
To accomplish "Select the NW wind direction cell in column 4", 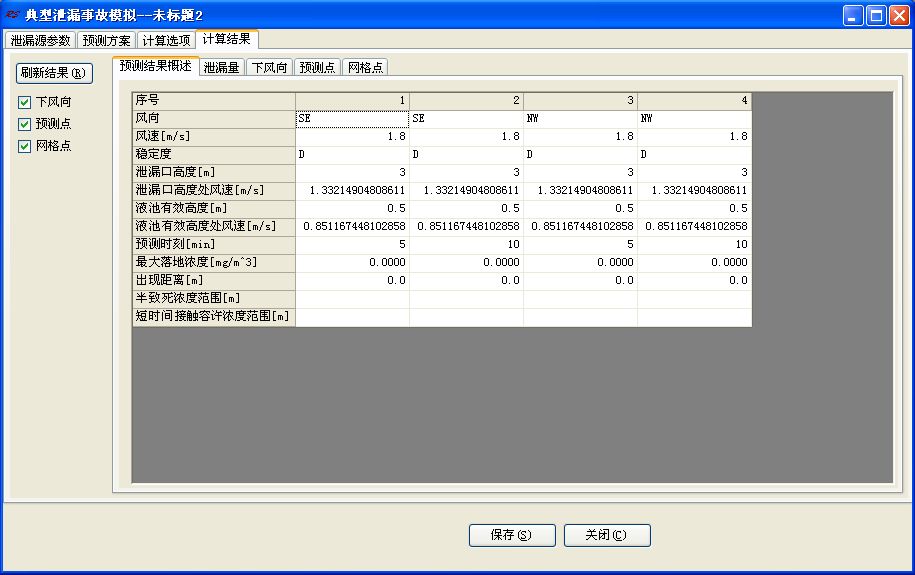I will [694, 119].
